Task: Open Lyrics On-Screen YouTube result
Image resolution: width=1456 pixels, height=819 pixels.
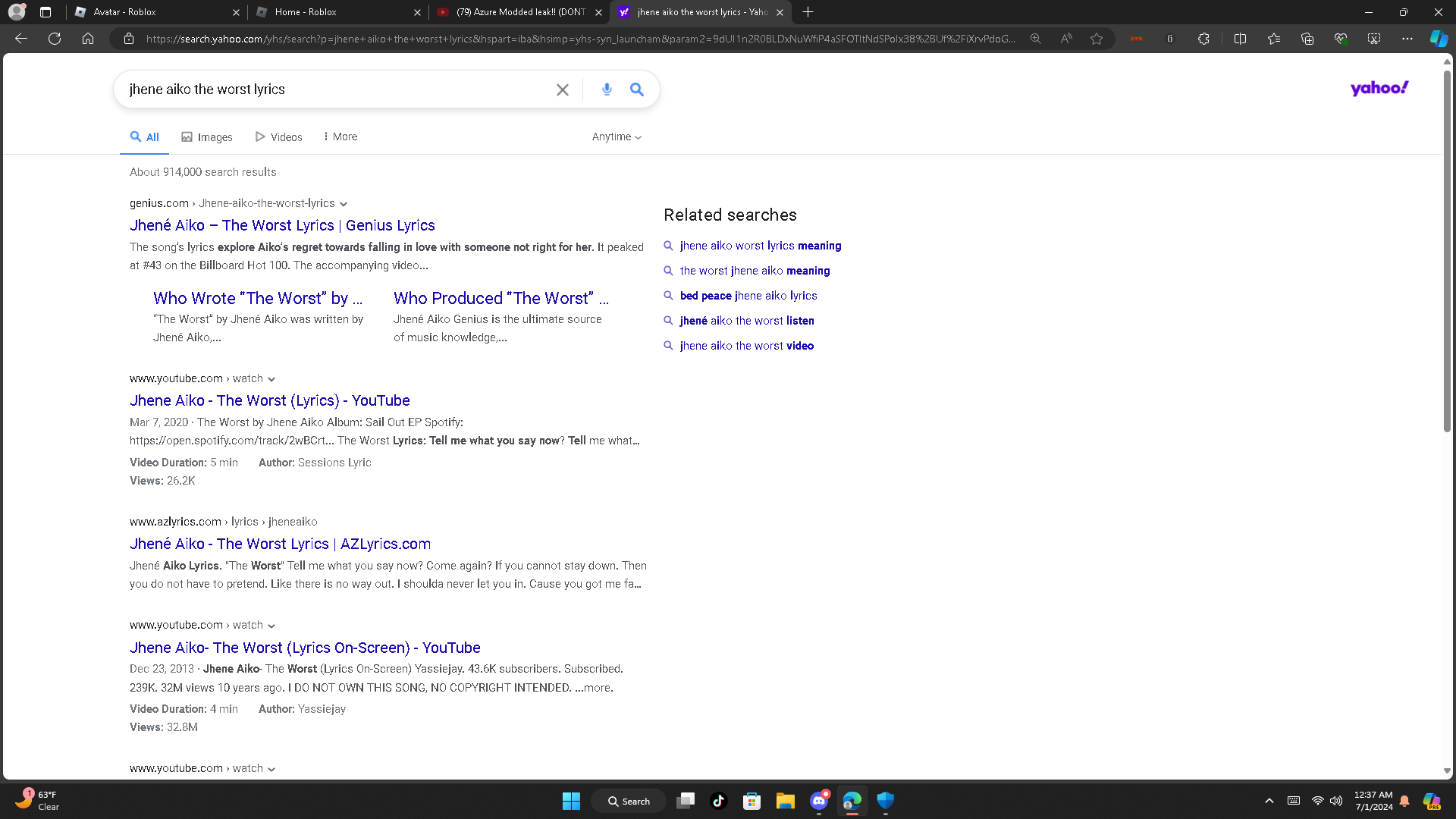Action: click(x=305, y=648)
